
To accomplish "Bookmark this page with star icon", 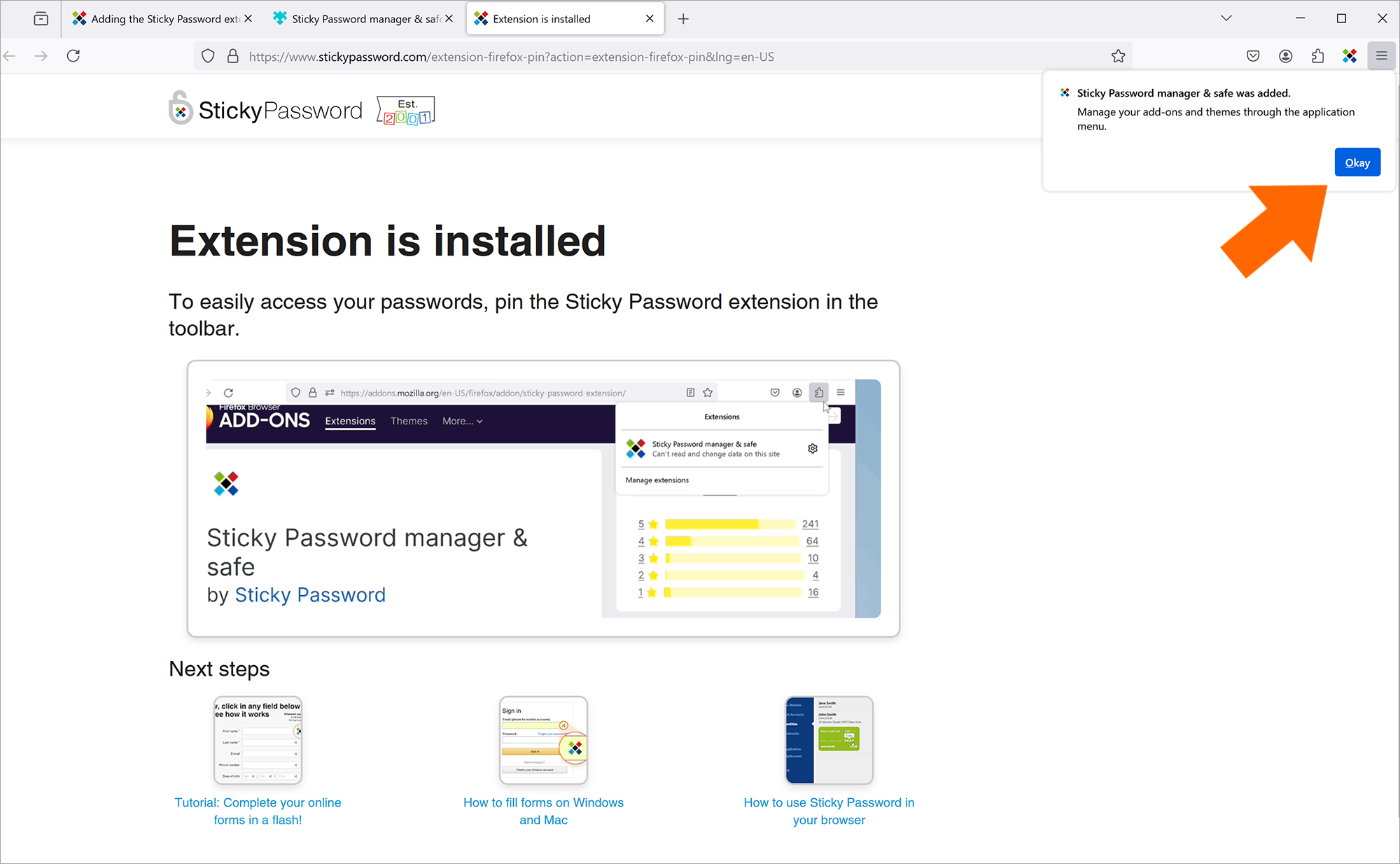I will [1118, 56].
